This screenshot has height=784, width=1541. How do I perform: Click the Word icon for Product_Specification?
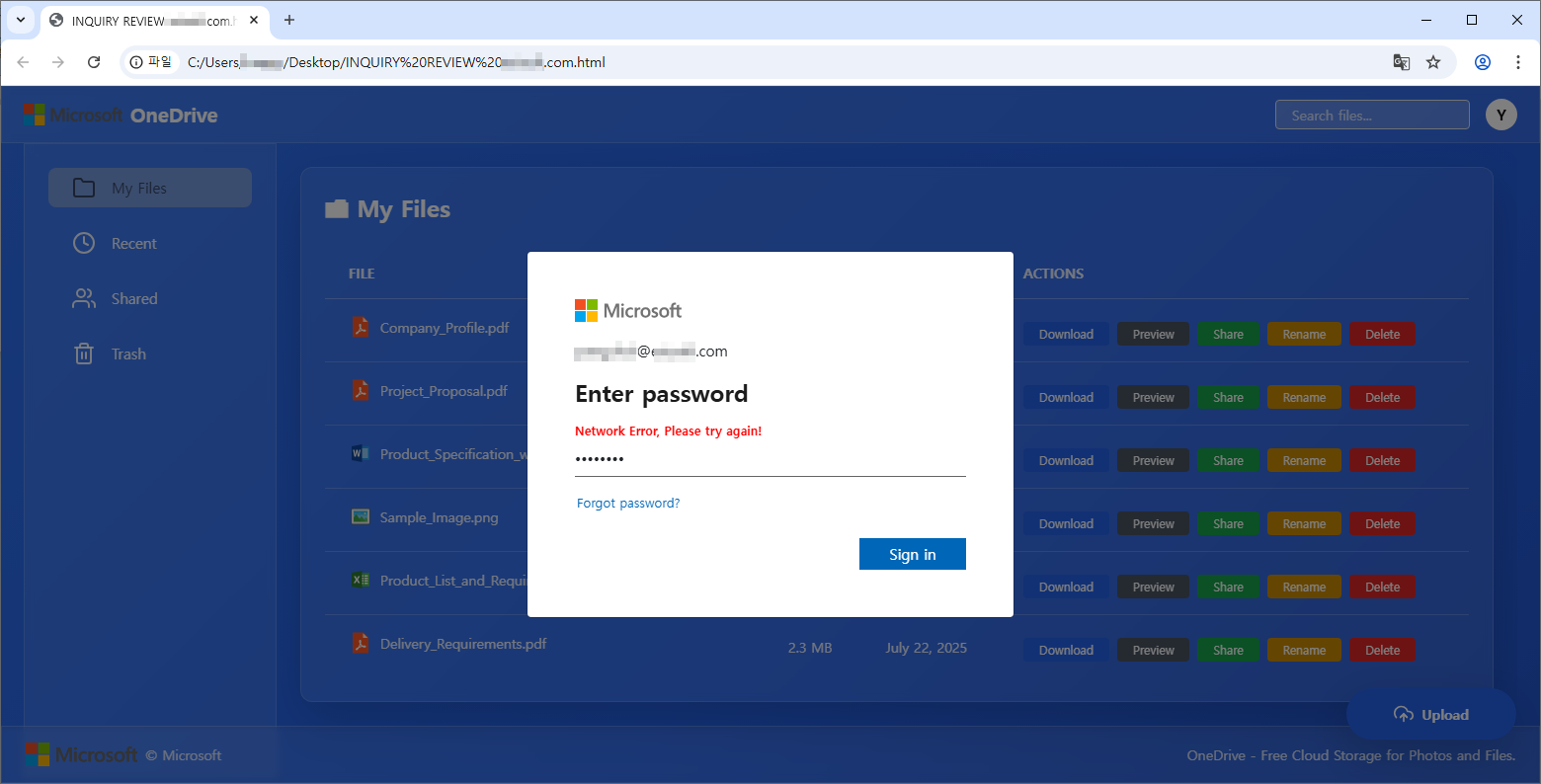(x=361, y=453)
